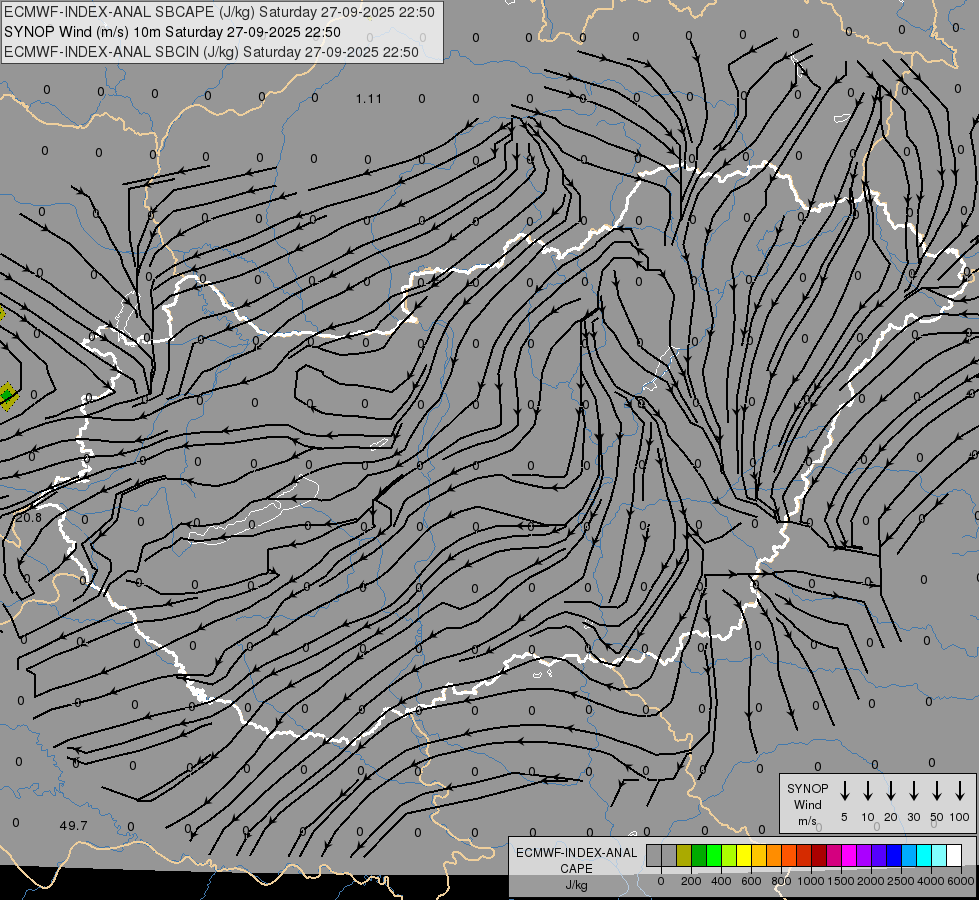Click the 2000 tick label on the CAPE scale

pyautogui.click(x=870, y=881)
